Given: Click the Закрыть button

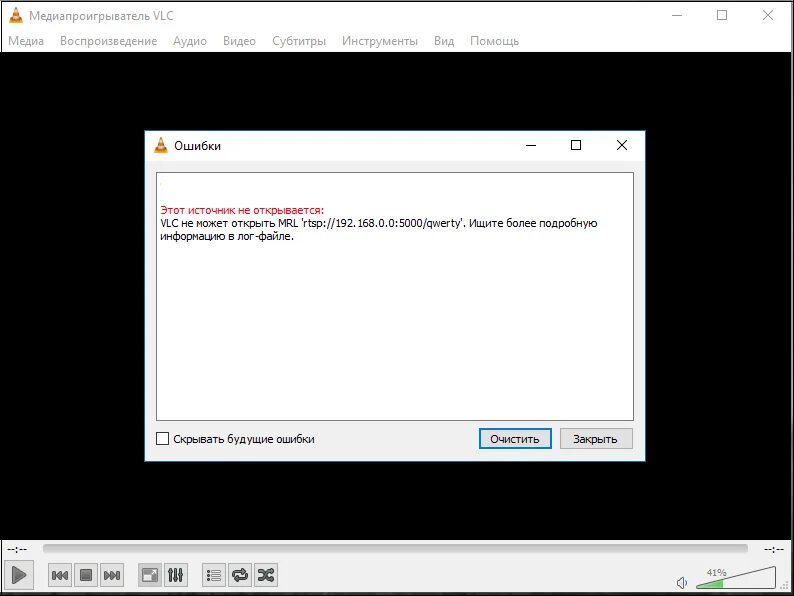Looking at the screenshot, I should tap(596, 439).
